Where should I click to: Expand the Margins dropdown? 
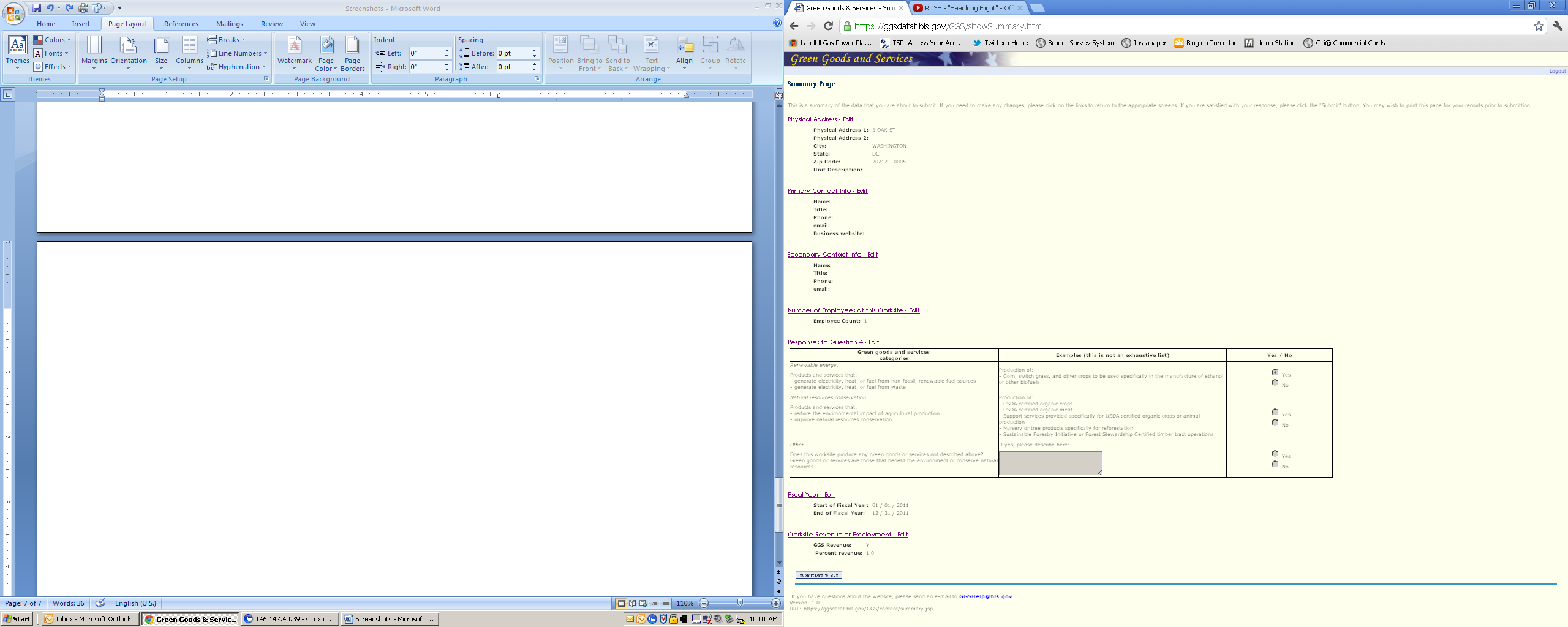(94, 53)
